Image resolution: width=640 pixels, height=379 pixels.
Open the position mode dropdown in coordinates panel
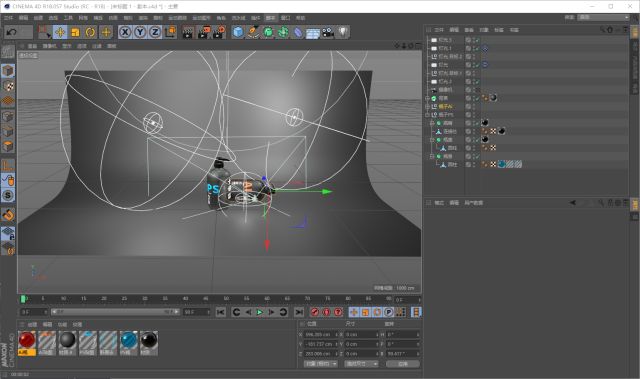coord(320,363)
